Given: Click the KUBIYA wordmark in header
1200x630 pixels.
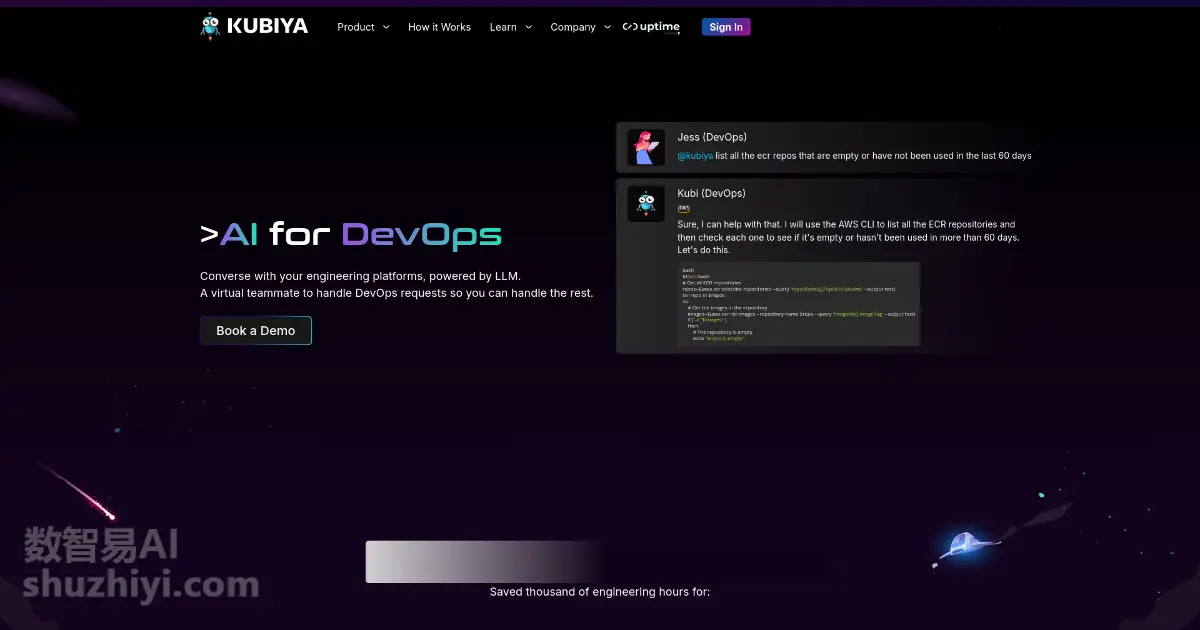Looking at the screenshot, I should [267, 27].
